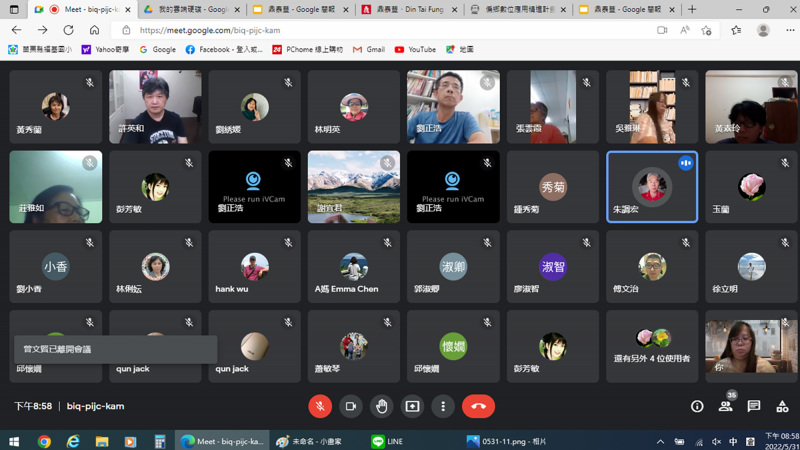Open the chat messages panel

754,407
